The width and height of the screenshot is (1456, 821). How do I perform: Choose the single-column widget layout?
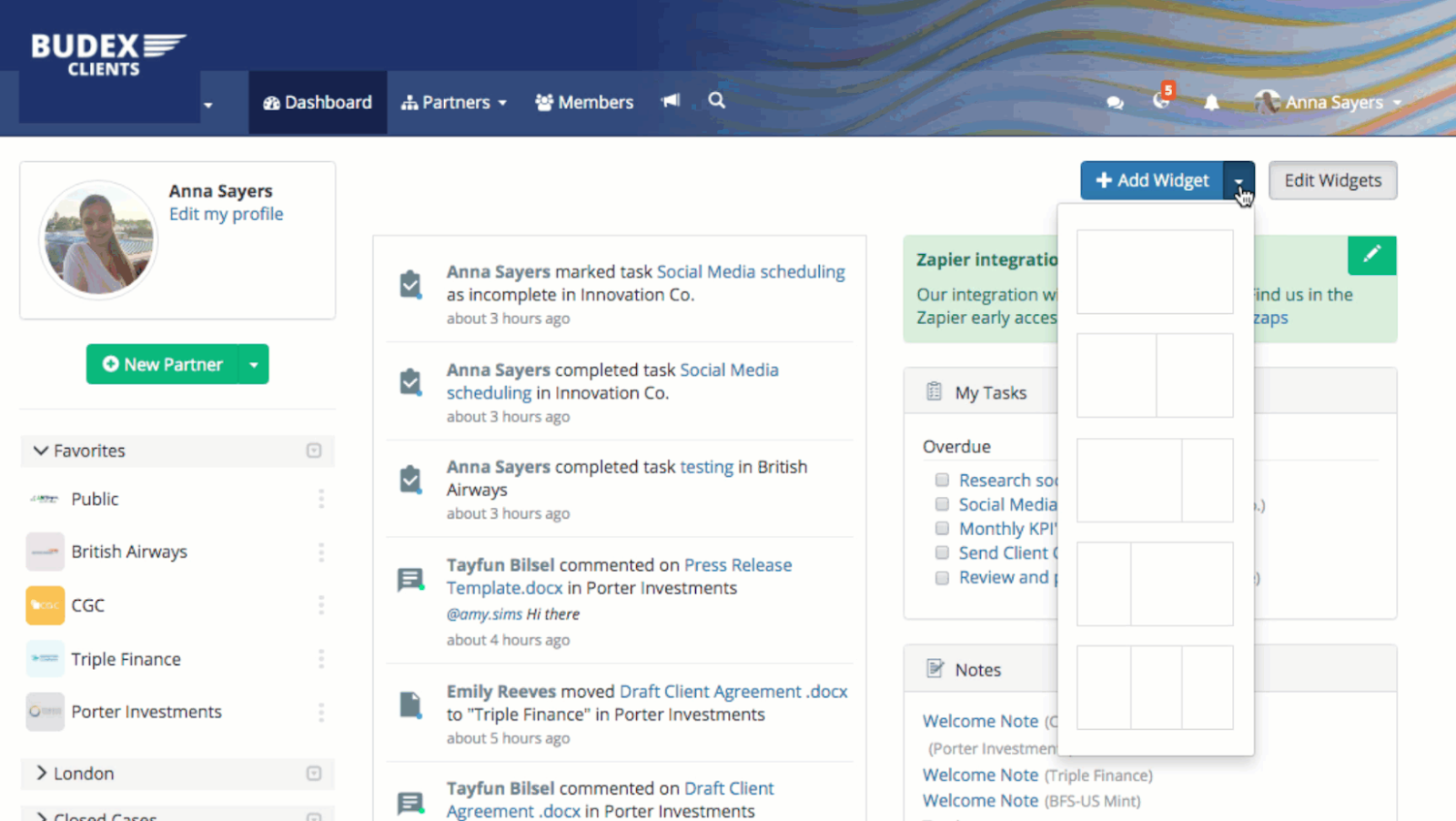click(1155, 271)
